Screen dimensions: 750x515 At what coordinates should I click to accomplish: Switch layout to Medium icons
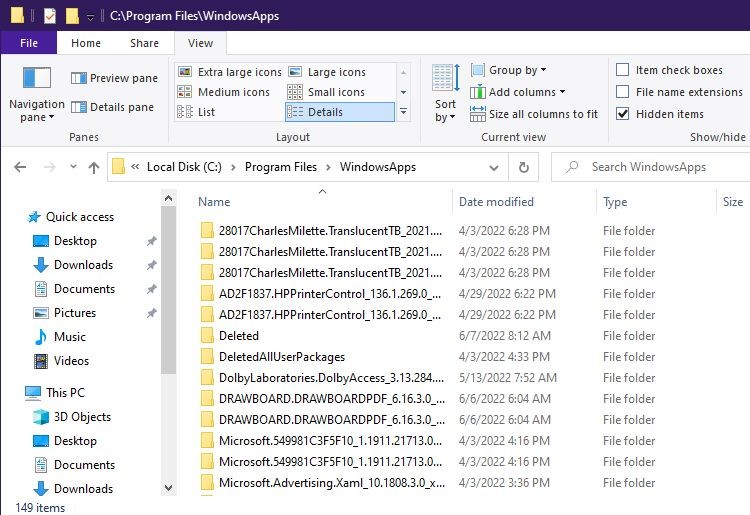tap(224, 92)
